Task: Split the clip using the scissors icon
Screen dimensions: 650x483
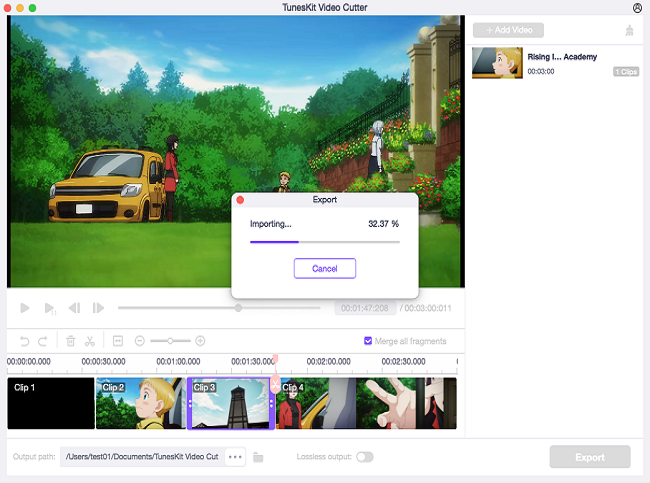Action: pyautogui.click(x=90, y=341)
